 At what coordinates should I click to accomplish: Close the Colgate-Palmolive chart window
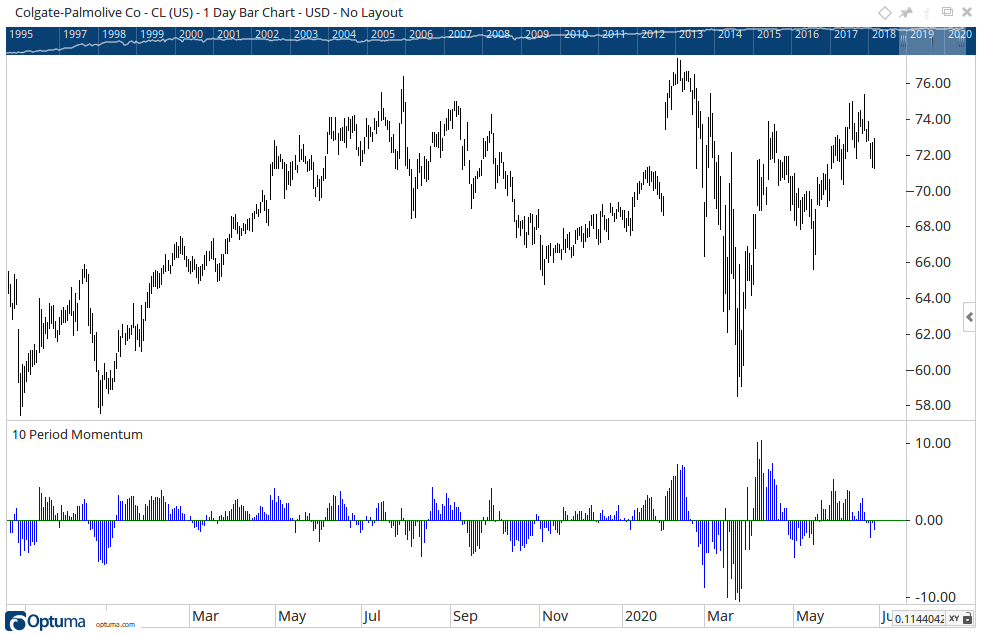[x=968, y=13]
